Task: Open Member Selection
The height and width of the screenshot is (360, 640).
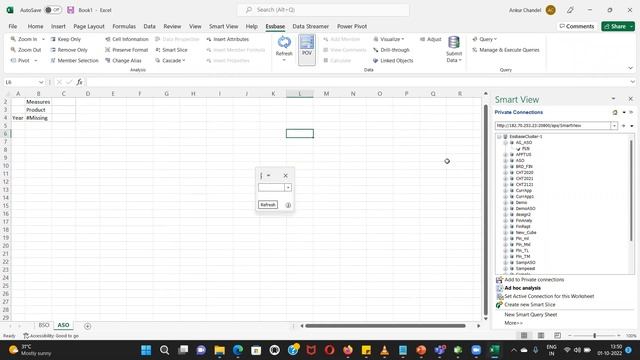Action: coord(74,60)
